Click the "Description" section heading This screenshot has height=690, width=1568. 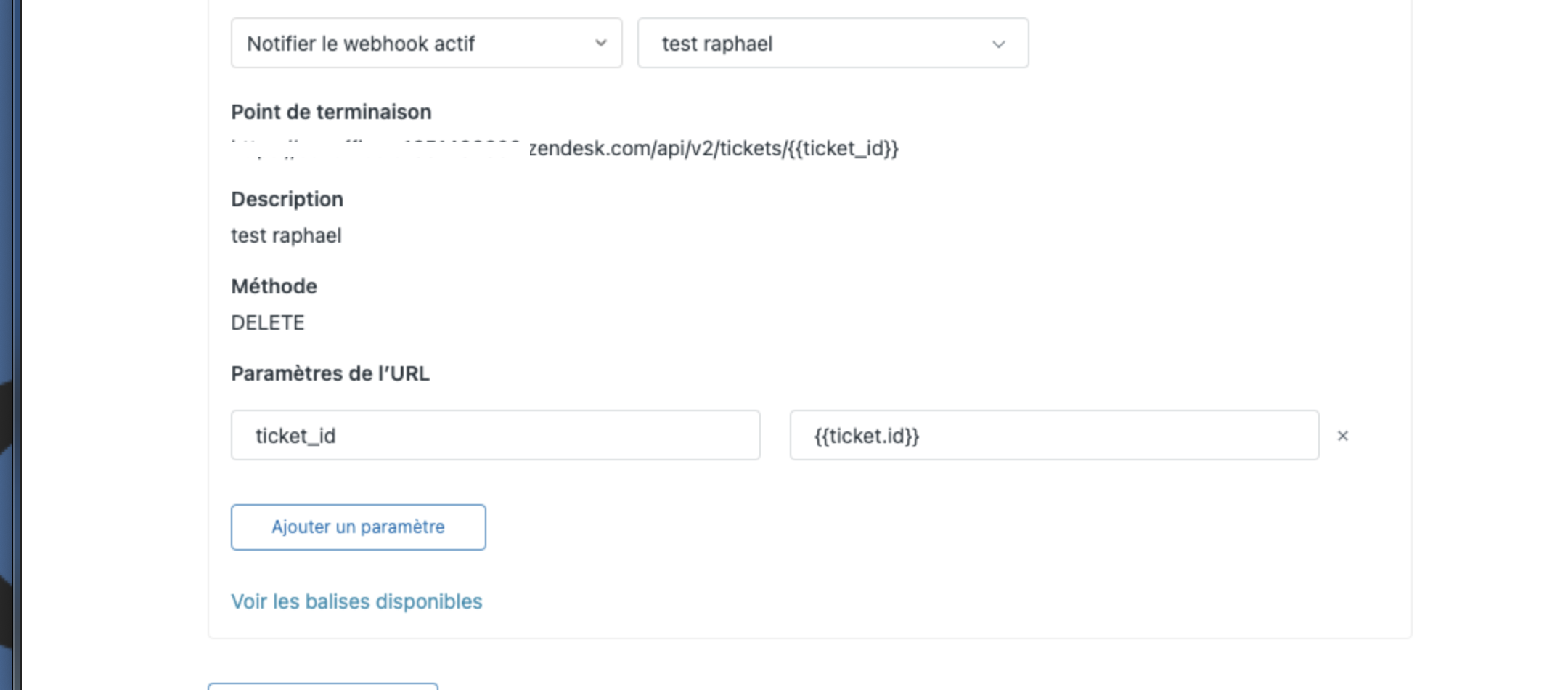coord(287,199)
